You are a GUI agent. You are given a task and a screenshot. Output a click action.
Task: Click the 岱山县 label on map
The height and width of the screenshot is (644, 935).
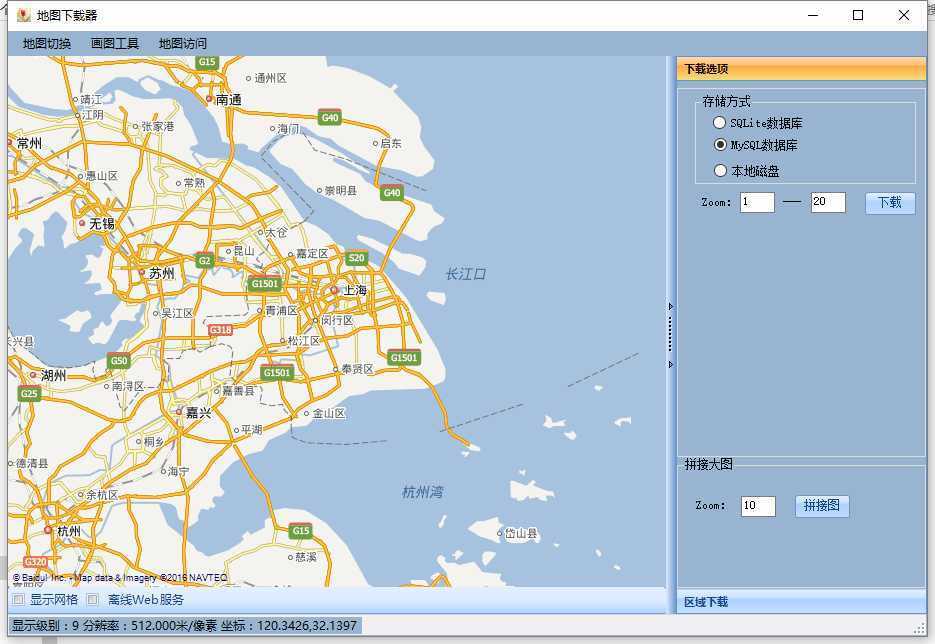[x=521, y=533]
